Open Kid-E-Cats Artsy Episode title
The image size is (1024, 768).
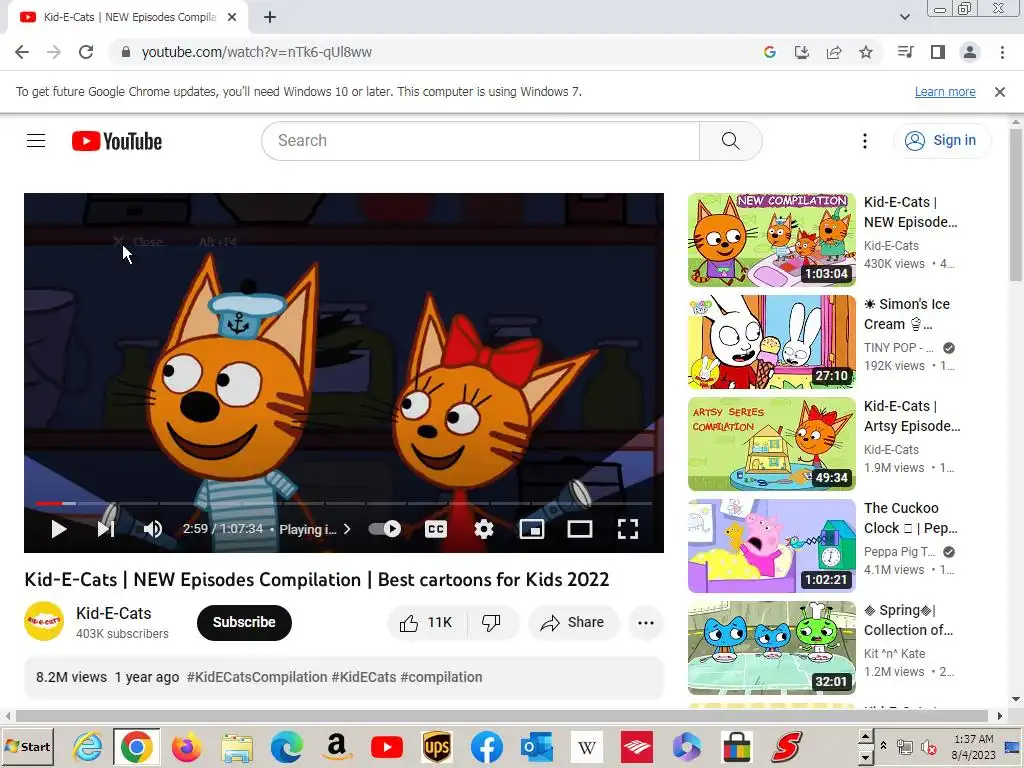coord(912,416)
